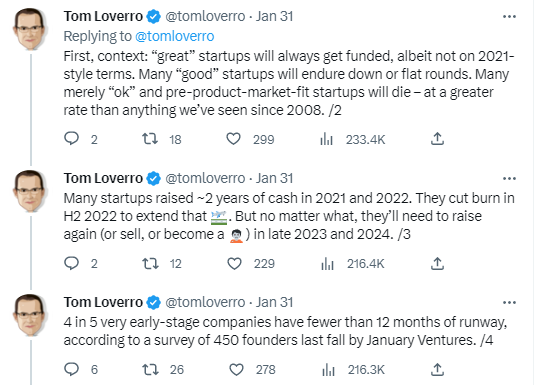This screenshot has width=541, height=385.
Task: Share the first tweet ending in /2
Action: click(437, 139)
